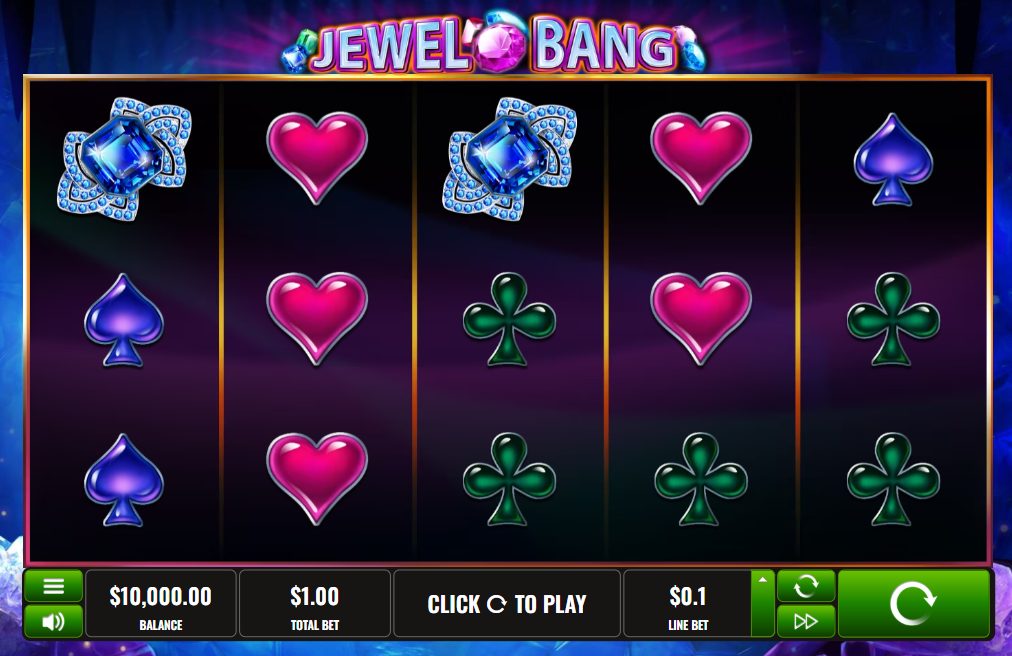Click the bottom green club on fifth reel
The image size is (1012, 656).
click(893, 479)
